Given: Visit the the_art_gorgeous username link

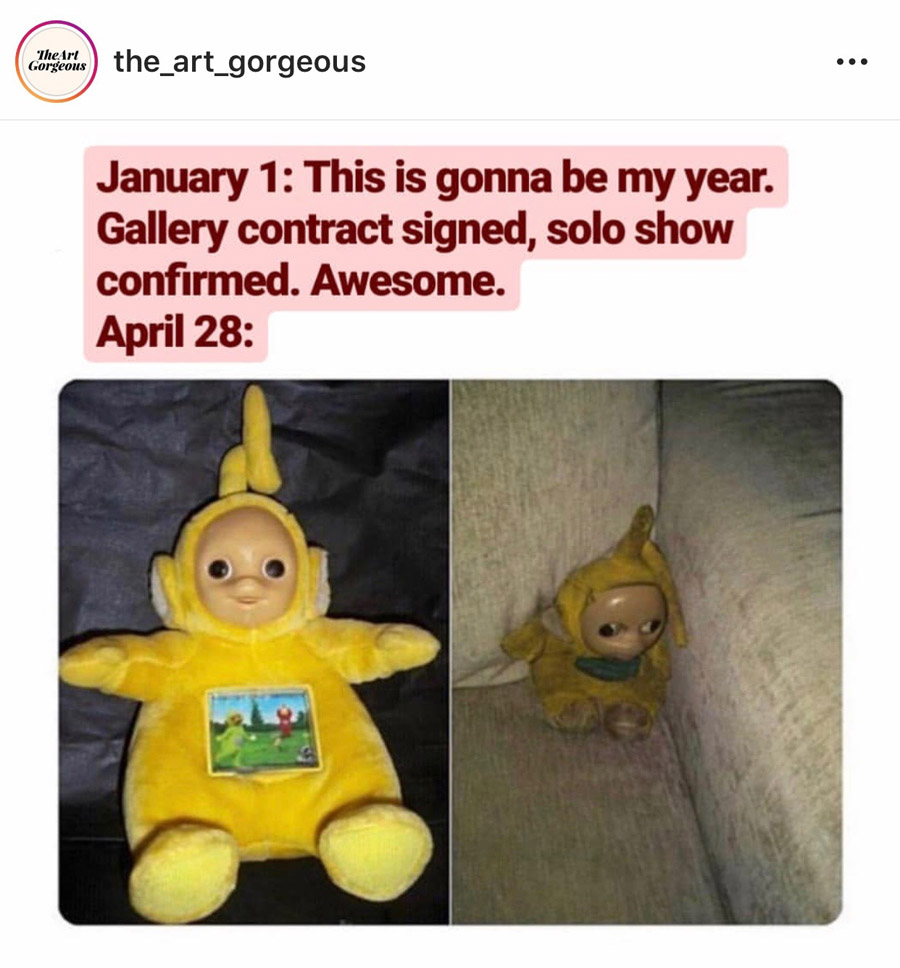Looking at the screenshot, I should point(240,62).
